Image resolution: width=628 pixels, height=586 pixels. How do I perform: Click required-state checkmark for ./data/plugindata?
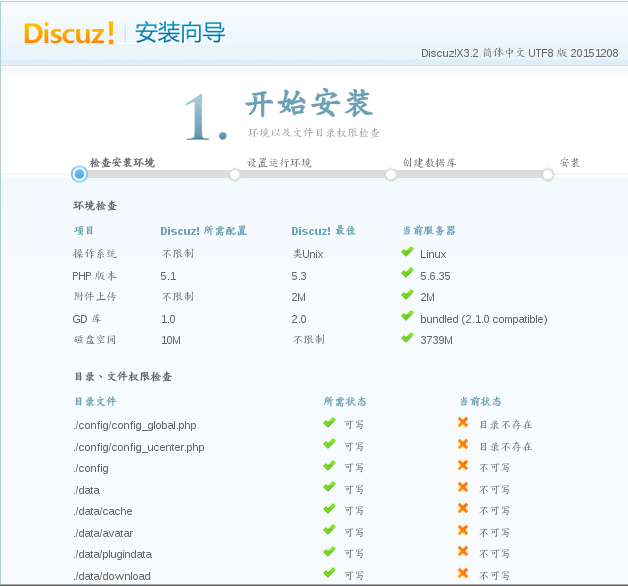click(x=329, y=552)
